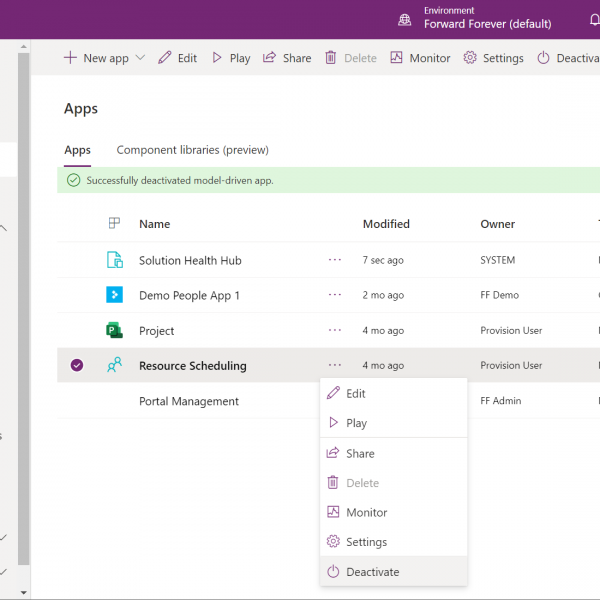The height and width of the screenshot is (600, 600).
Task: Open the Solution Health Hub app
Action: click(190, 261)
